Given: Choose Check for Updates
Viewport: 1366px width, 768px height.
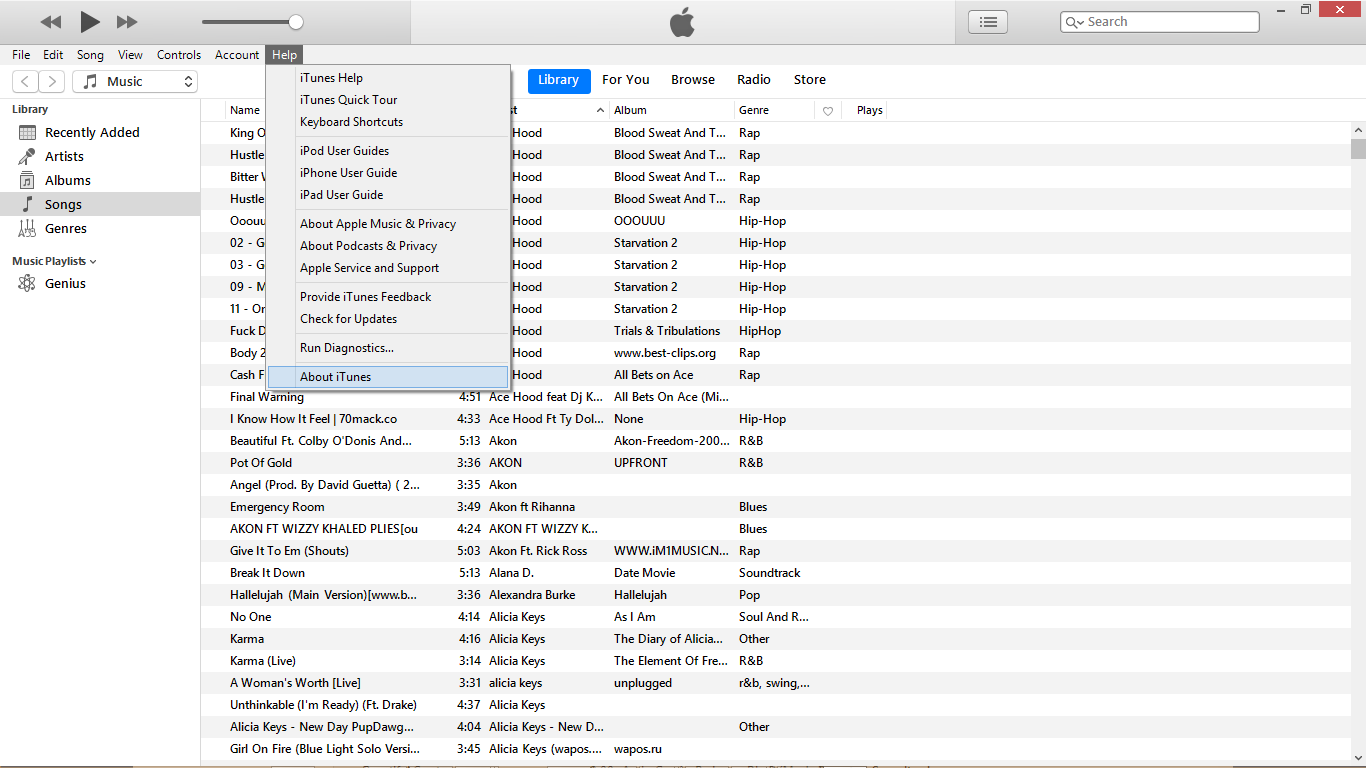Looking at the screenshot, I should click(x=388, y=319).
